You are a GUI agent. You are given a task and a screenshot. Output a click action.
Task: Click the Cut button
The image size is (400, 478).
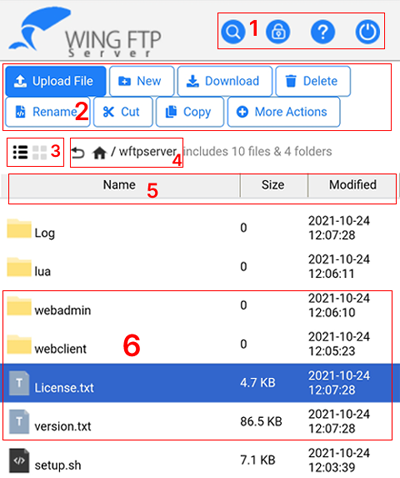[123, 112]
